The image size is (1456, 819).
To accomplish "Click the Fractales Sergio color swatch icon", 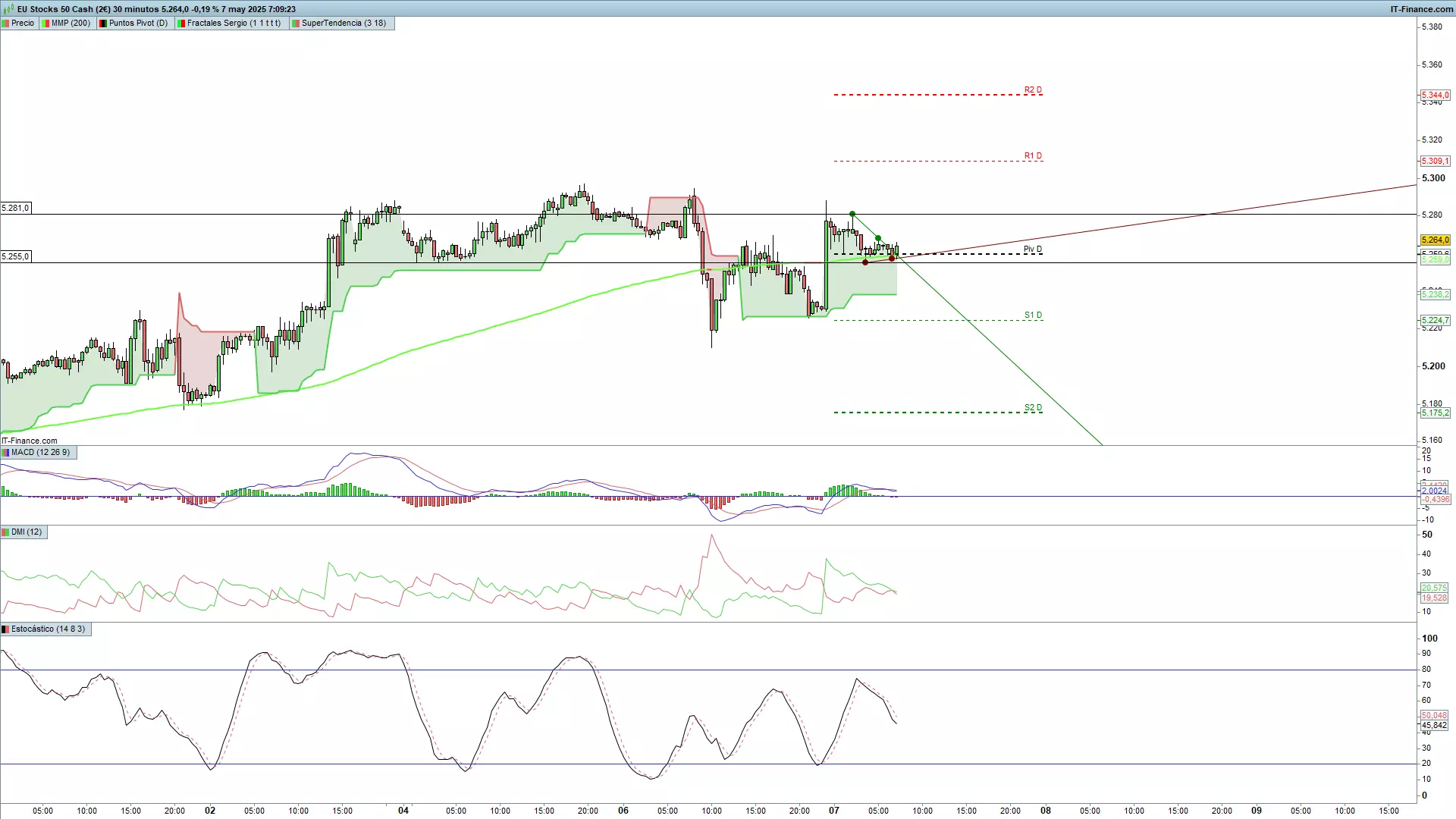I will (x=181, y=23).
